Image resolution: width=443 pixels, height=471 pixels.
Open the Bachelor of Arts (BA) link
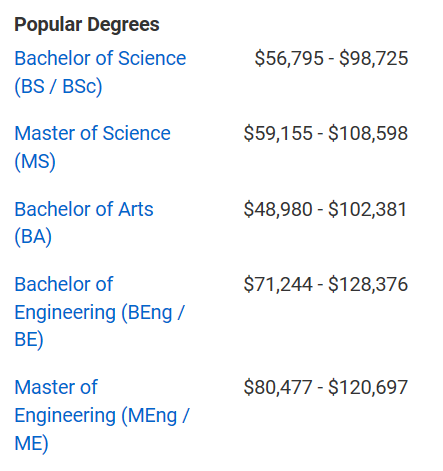click(x=84, y=223)
